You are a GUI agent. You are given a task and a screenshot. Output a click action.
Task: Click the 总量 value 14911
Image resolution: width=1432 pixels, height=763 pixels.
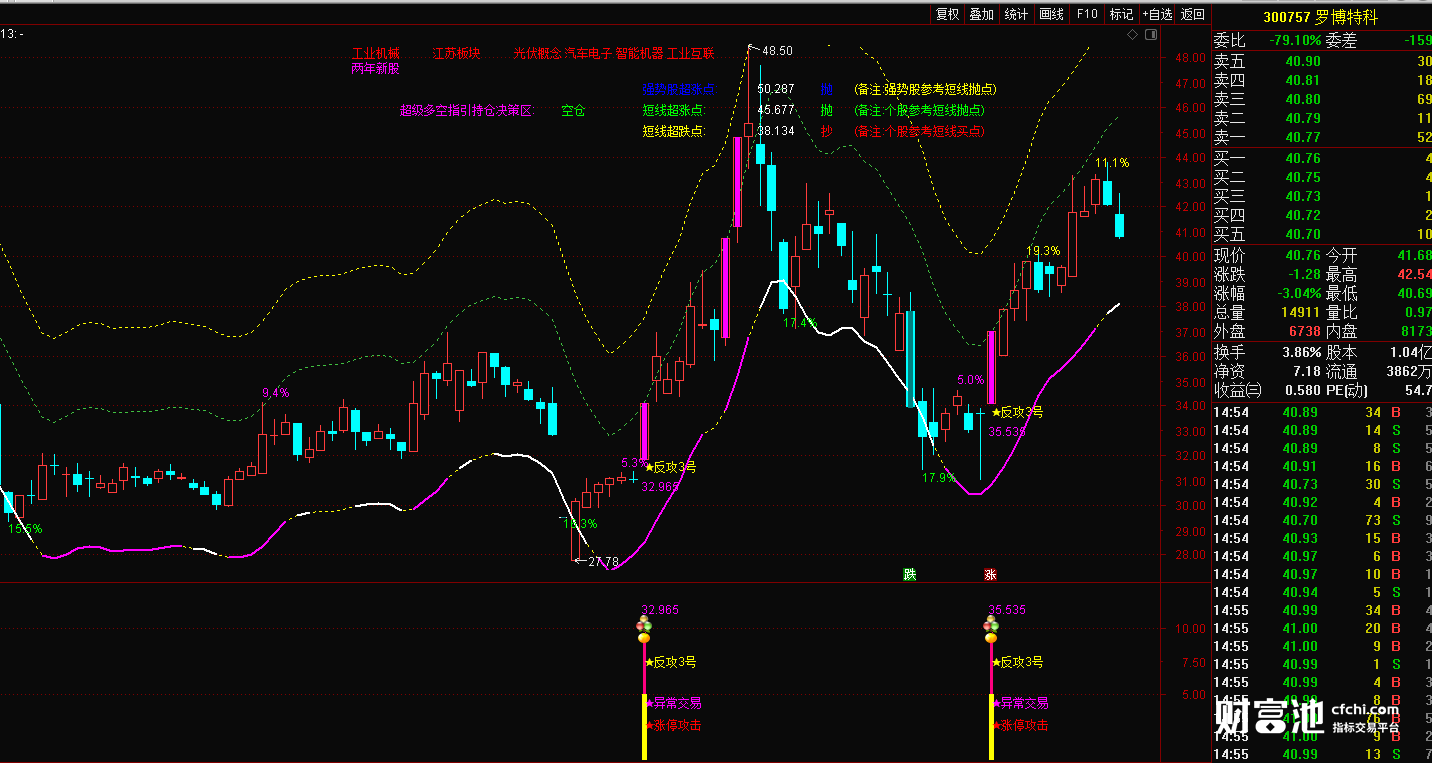click(1301, 312)
